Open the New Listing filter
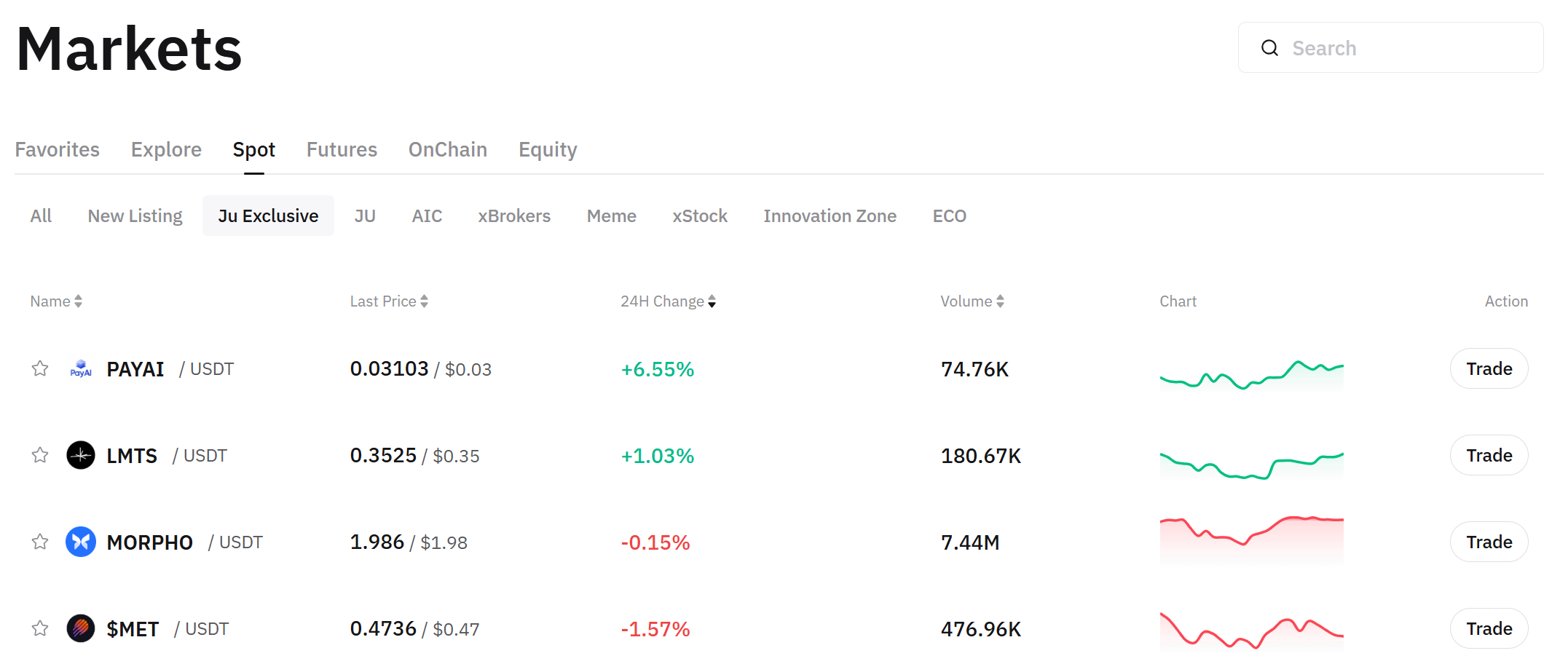 pos(135,216)
